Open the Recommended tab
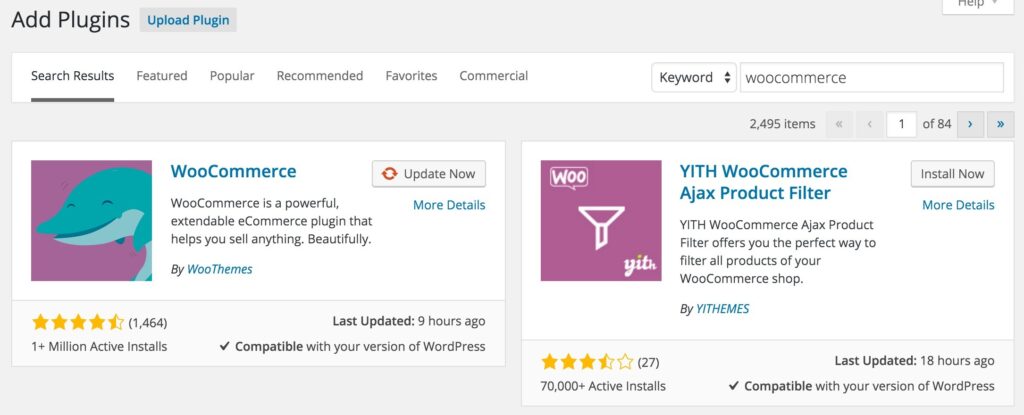1024x415 pixels. (320, 76)
